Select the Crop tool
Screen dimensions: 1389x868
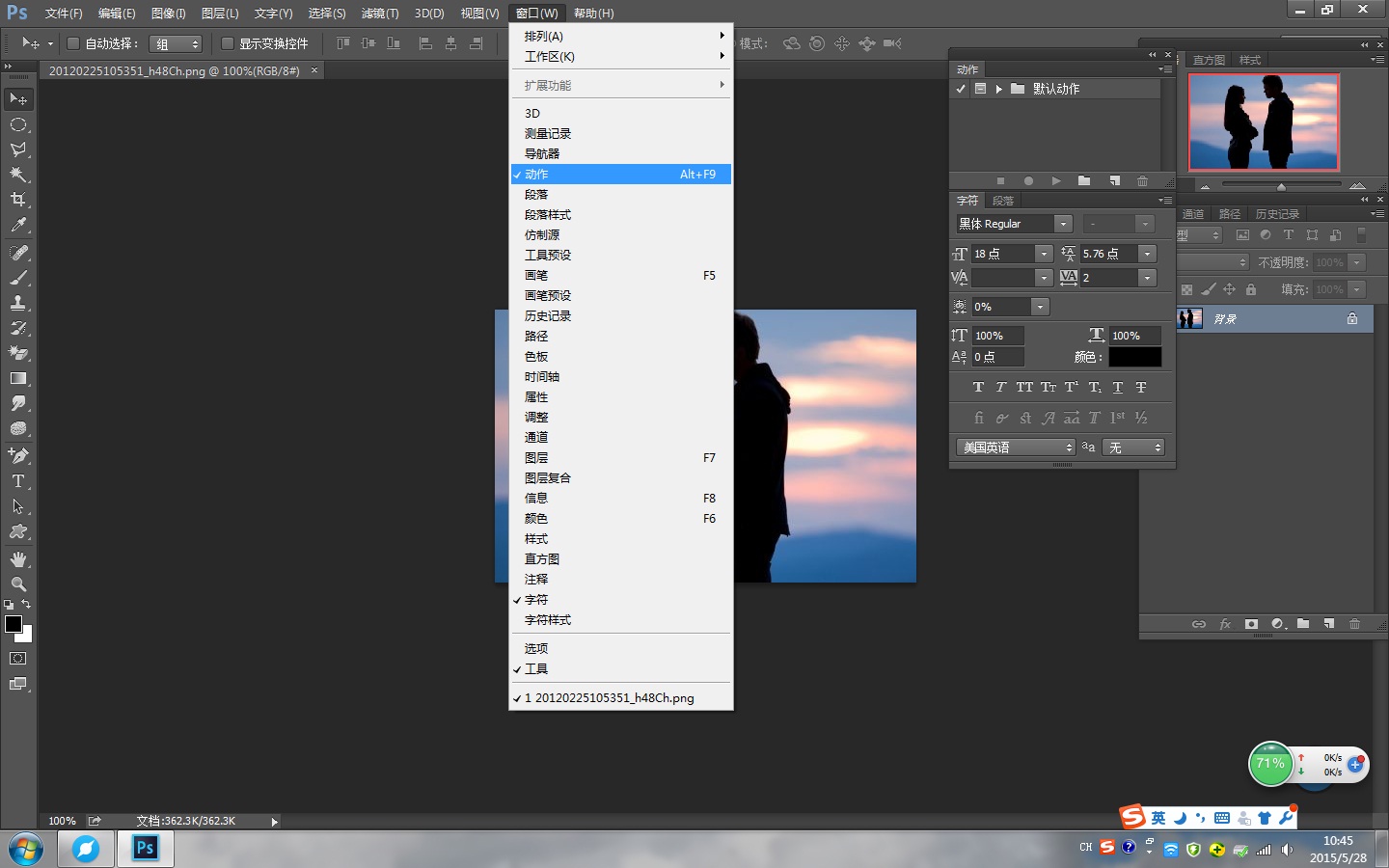[17, 200]
